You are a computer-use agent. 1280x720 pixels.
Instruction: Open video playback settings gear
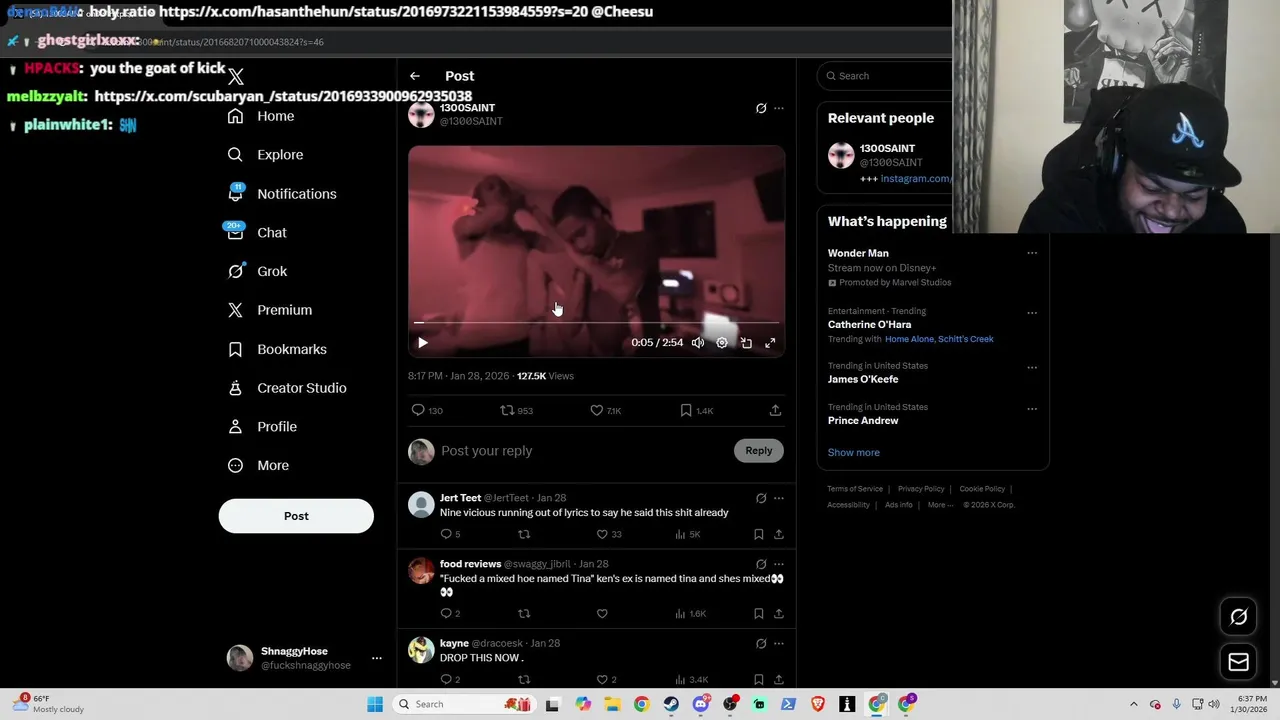pyautogui.click(x=722, y=343)
